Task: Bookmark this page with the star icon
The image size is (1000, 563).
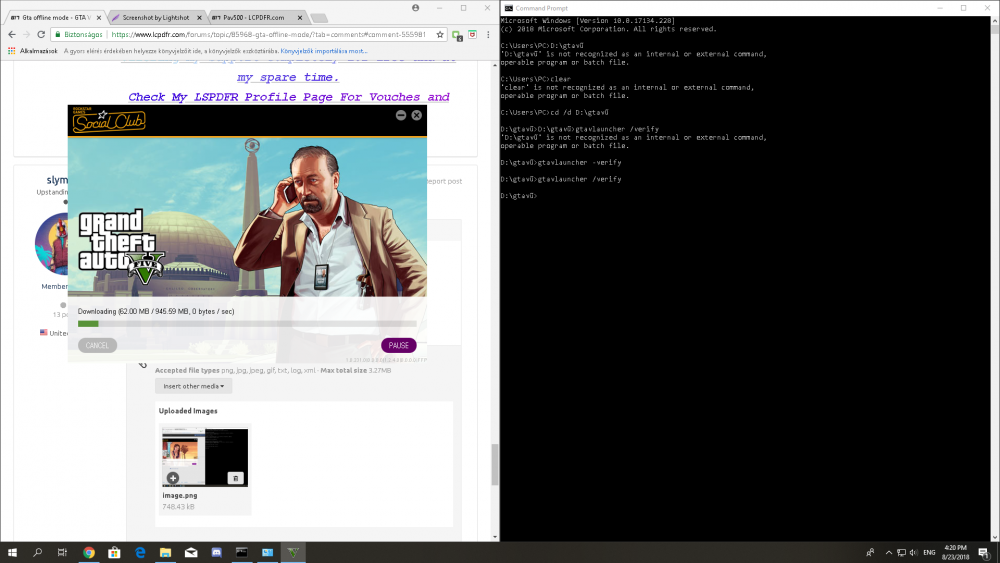Action: (440, 34)
